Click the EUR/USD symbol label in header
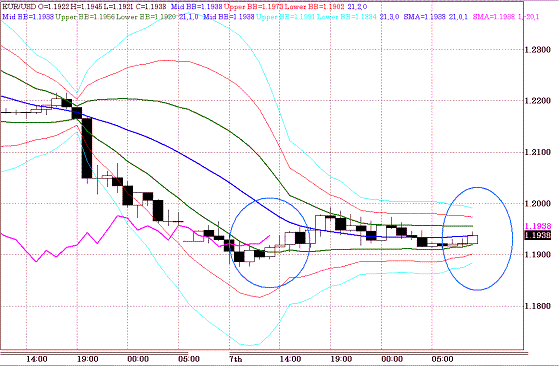This screenshot has width=559, height=366. click(18, 7)
